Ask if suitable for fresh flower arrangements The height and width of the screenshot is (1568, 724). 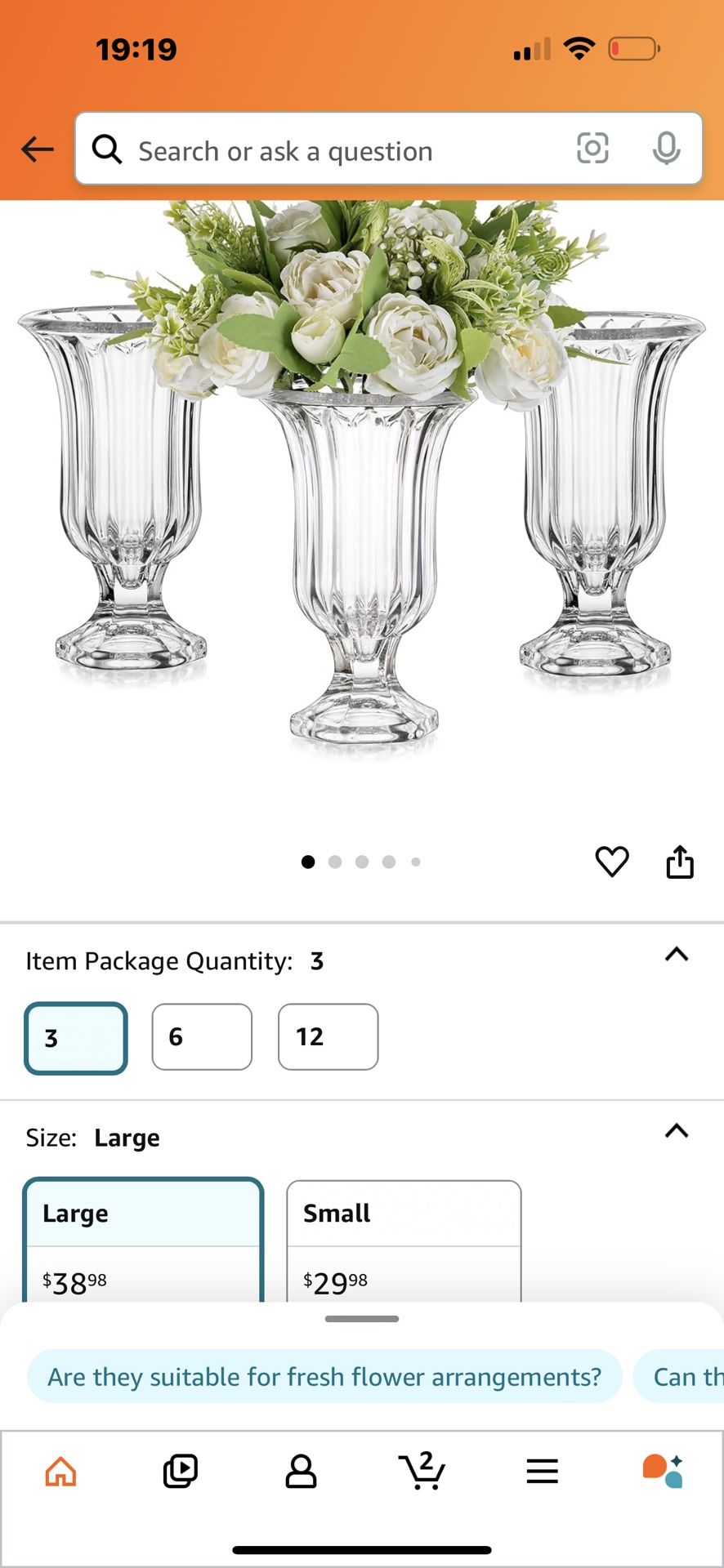point(324,1377)
